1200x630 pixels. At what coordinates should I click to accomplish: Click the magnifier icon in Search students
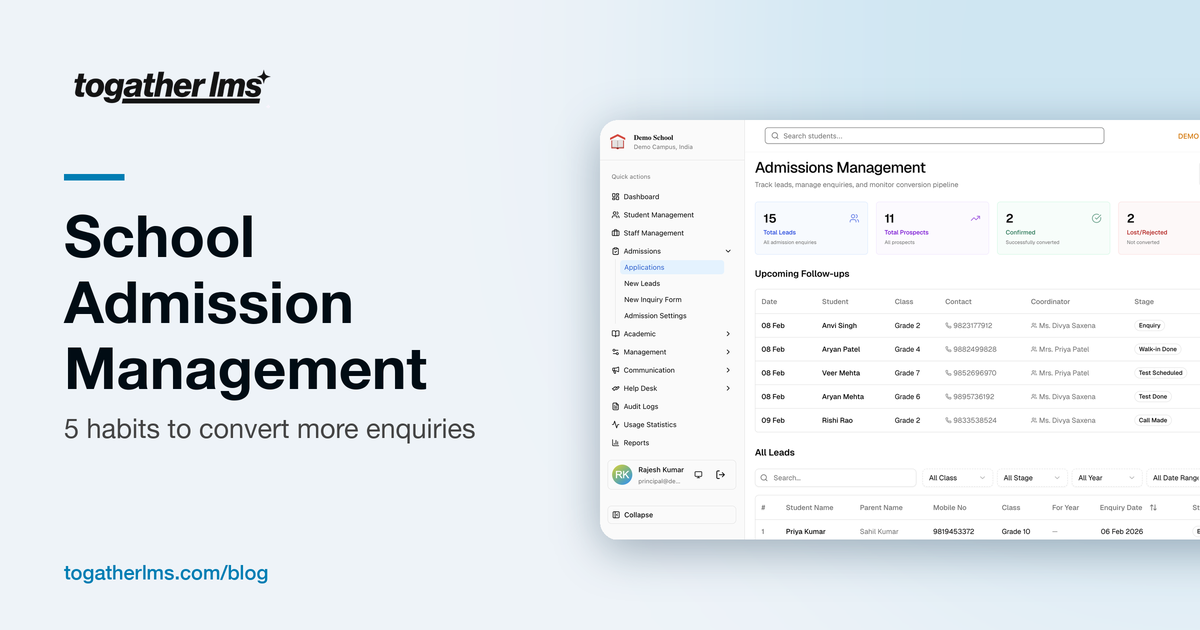click(x=774, y=136)
